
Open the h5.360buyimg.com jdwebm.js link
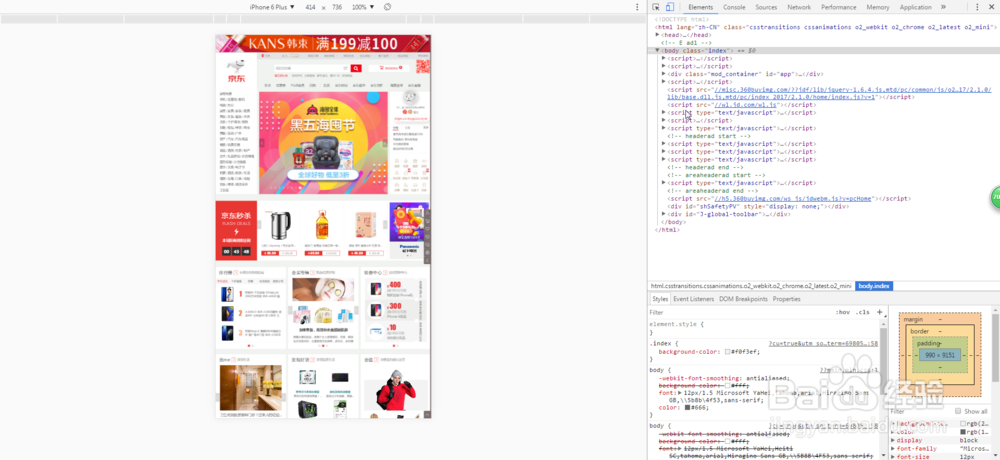click(793, 198)
